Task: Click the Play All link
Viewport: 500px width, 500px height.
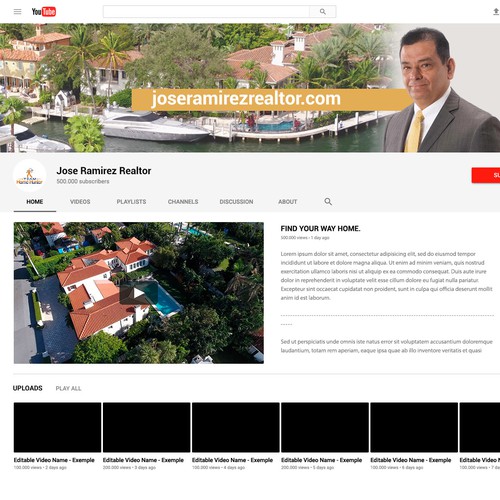Action: coord(68,388)
